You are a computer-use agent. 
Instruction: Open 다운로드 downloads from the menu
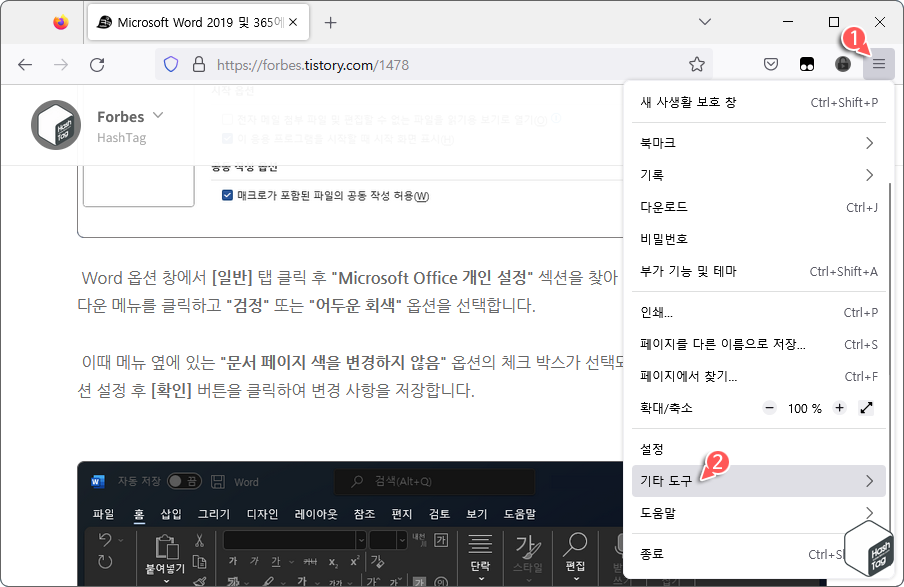click(759, 207)
